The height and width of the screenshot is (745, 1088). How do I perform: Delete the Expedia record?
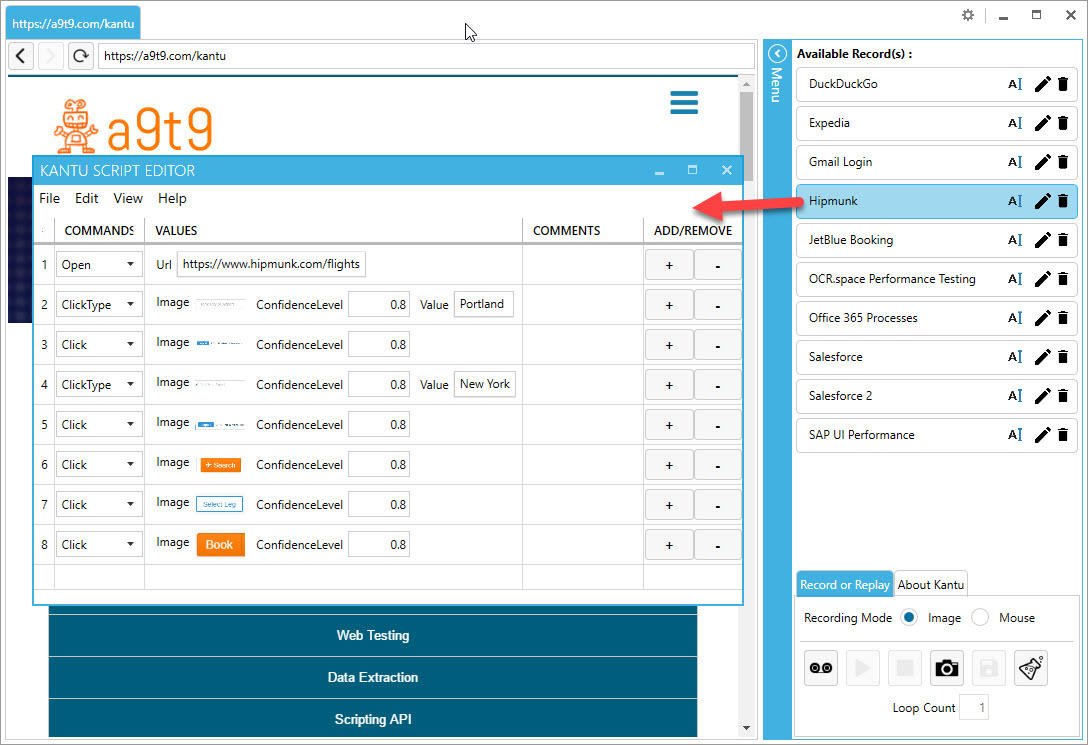1063,123
